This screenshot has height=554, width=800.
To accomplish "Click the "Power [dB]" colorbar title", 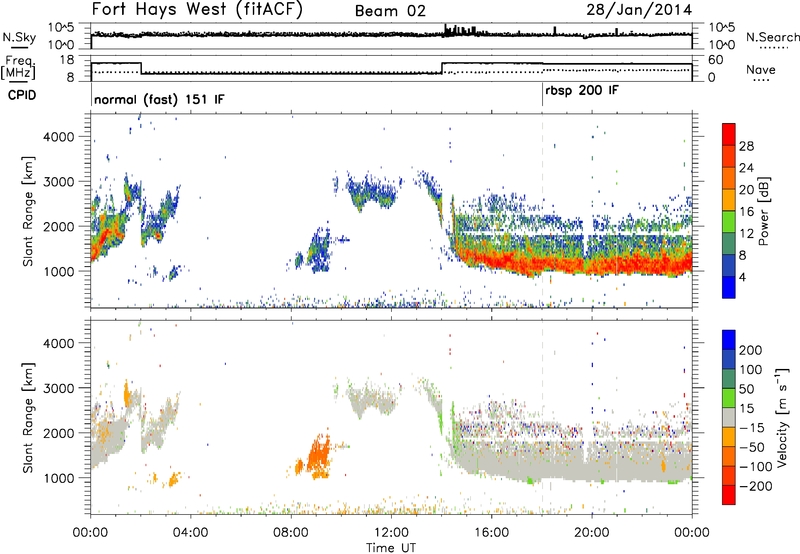I will 763,211.
